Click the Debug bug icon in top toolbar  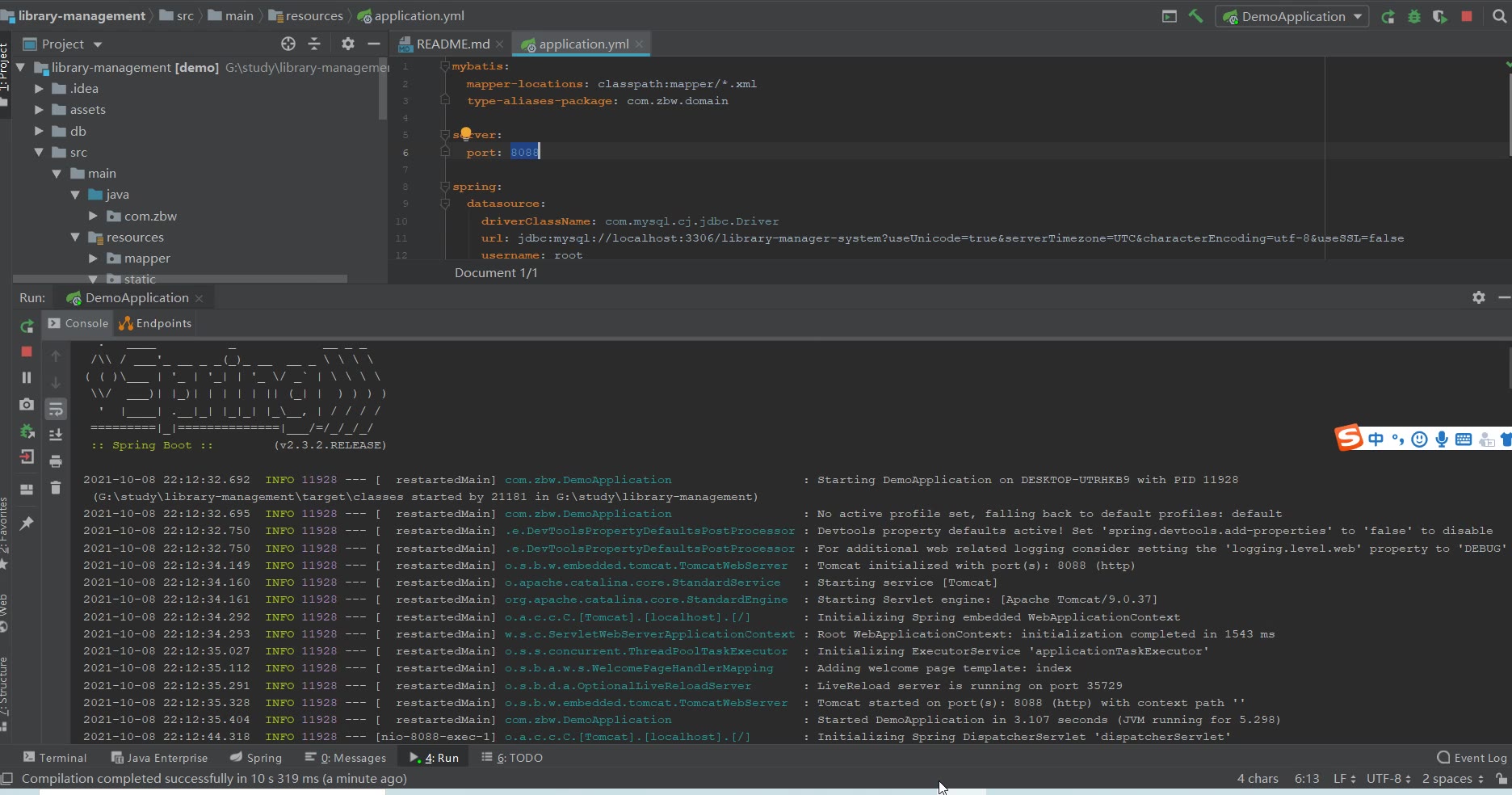click(x=1413, y=16)
